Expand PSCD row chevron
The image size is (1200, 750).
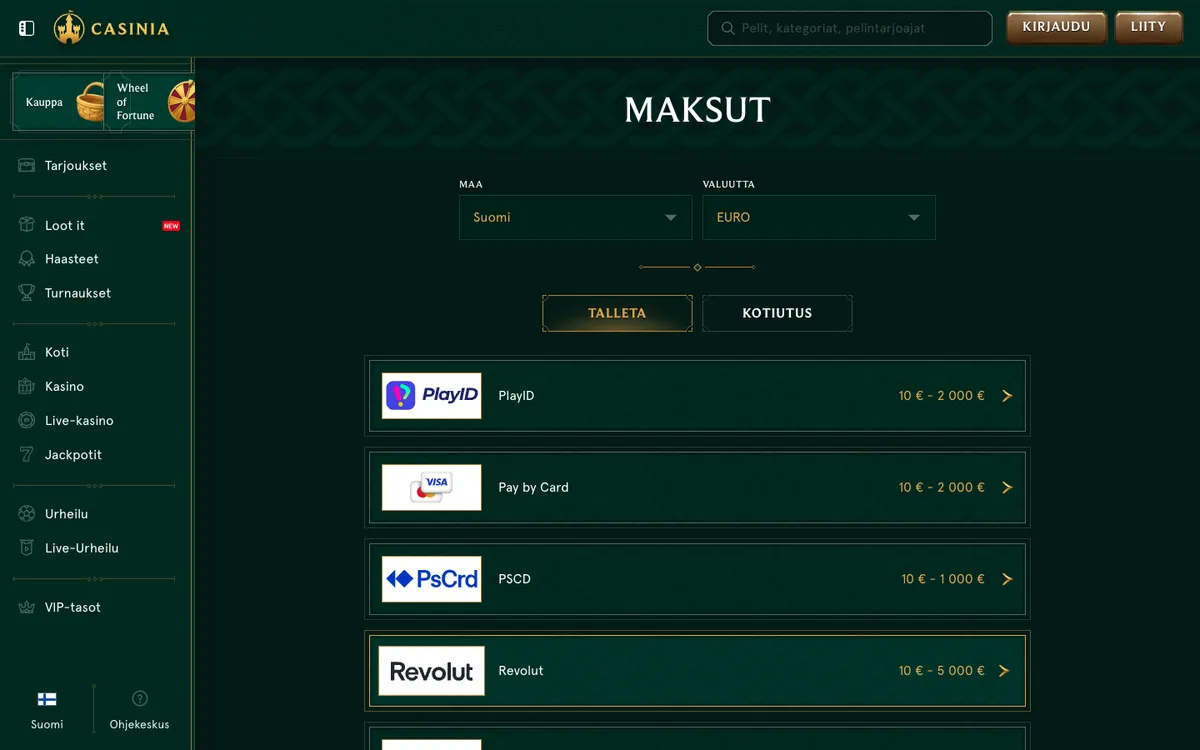(x=1007, y=579)
